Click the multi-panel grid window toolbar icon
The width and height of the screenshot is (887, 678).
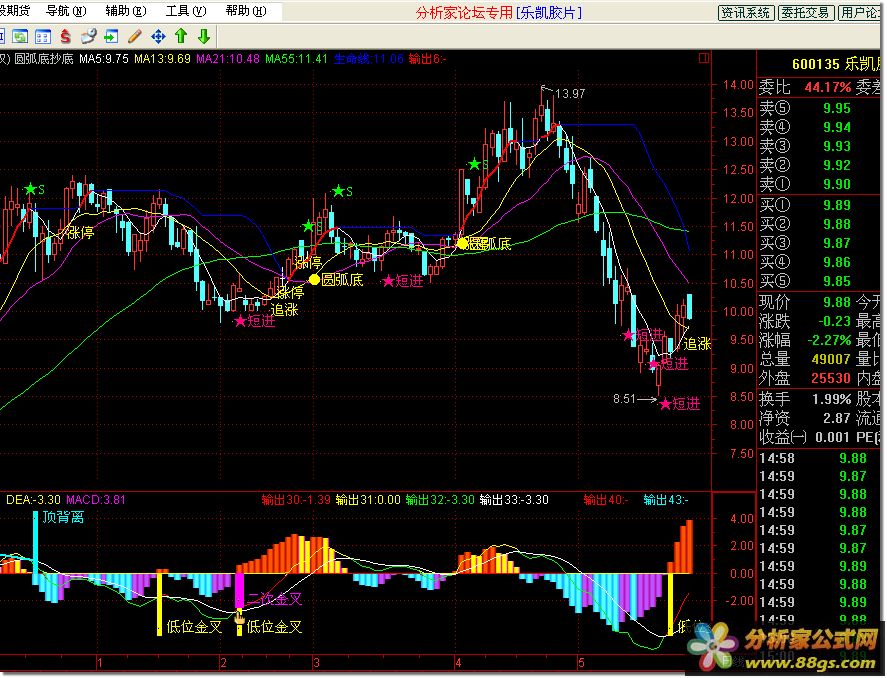pos(42,37)
